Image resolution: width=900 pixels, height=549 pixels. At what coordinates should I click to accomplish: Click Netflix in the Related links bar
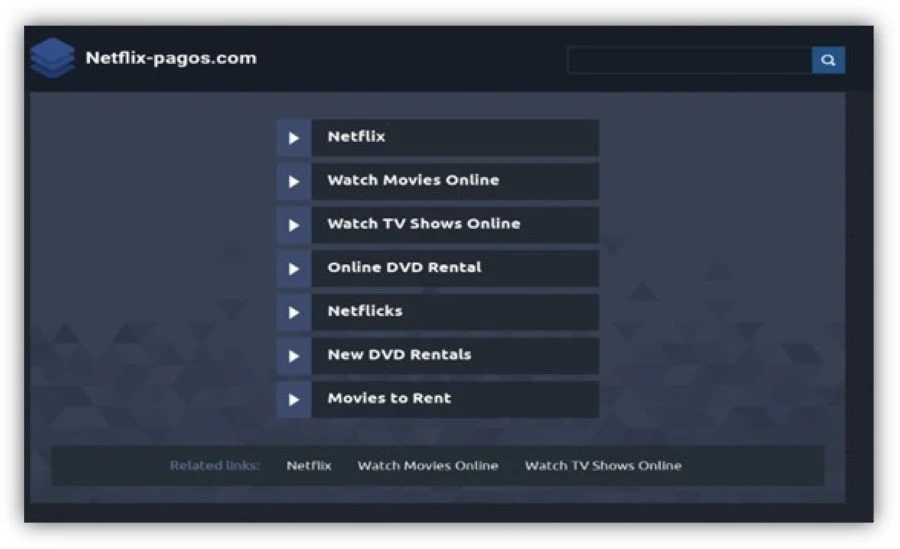[x=308, y=465]
